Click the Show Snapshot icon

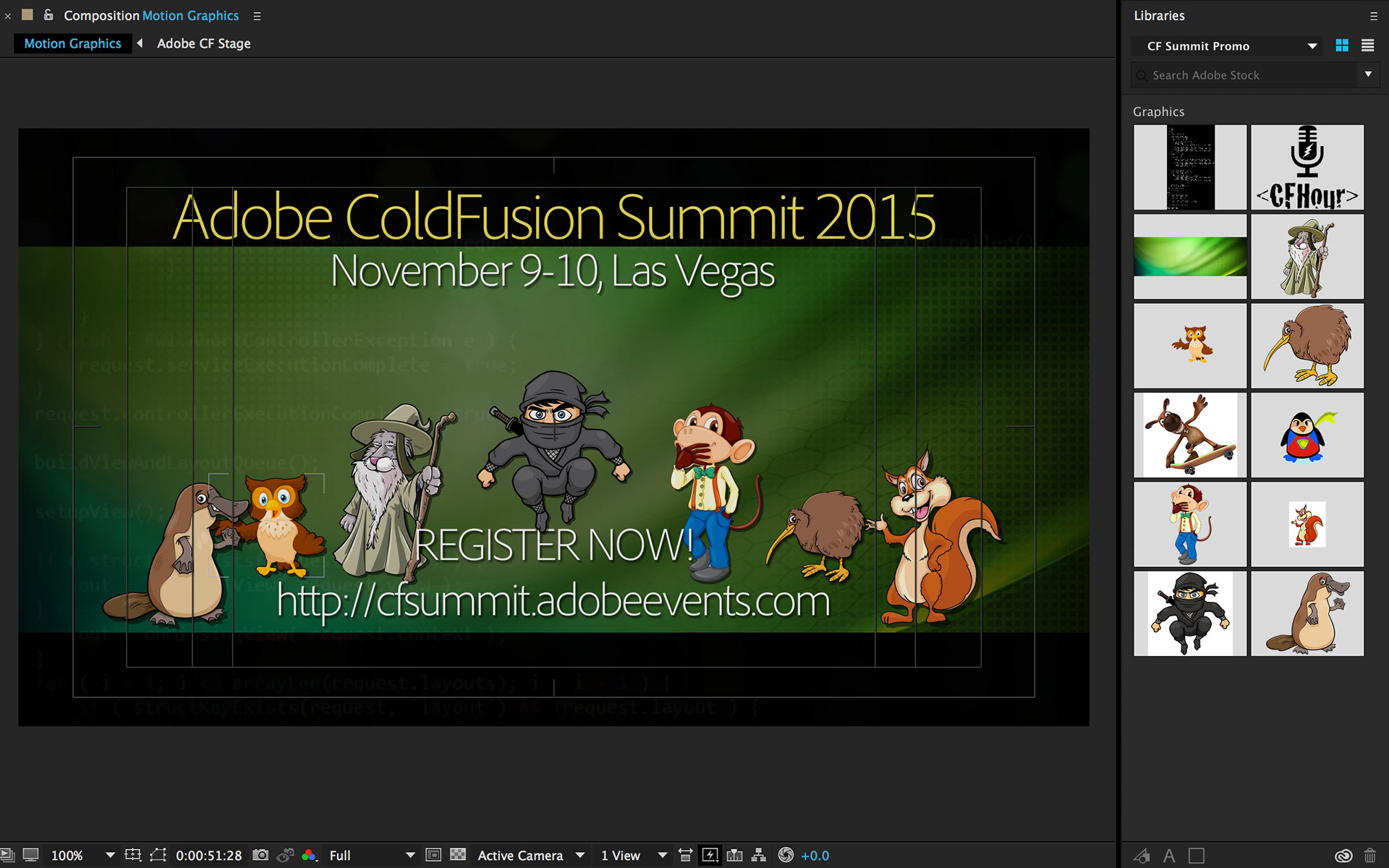pos(285,855)
